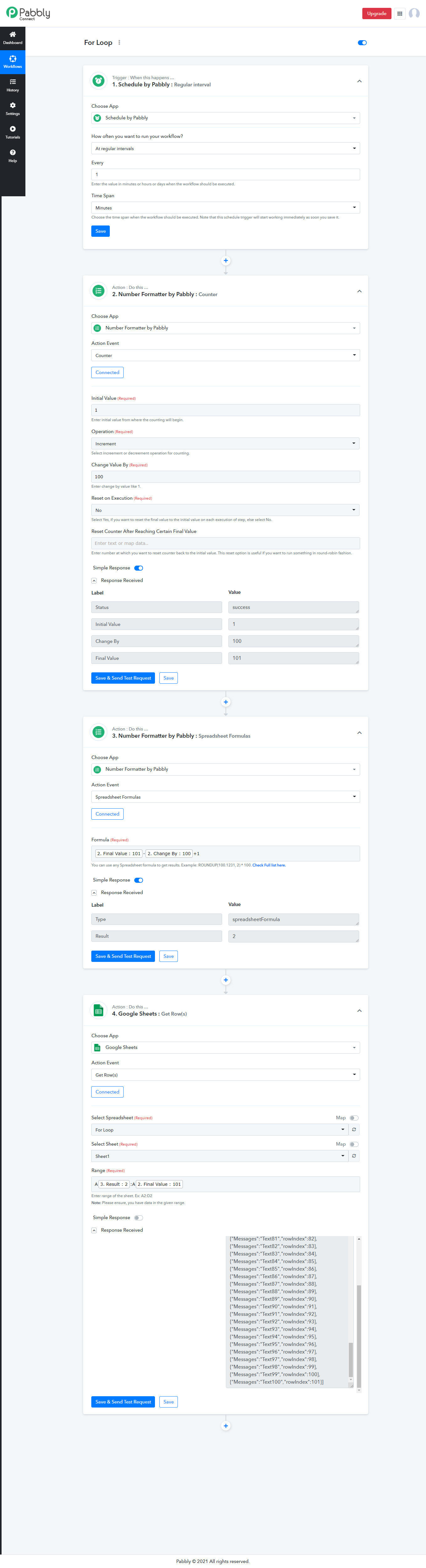Open the Get Row(s) action event dropdown
Image resolution: width=426 pixels, height=1568 pixels.
226,1075
